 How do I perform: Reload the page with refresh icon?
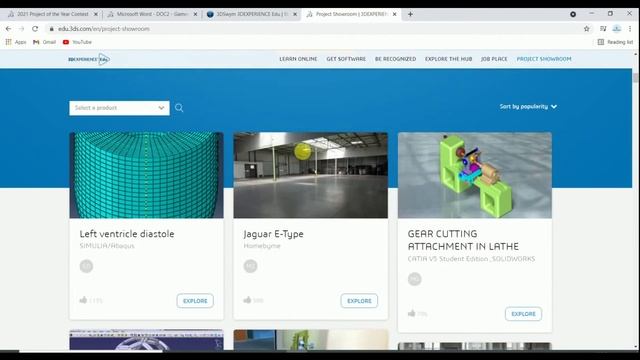click(35, 29)
